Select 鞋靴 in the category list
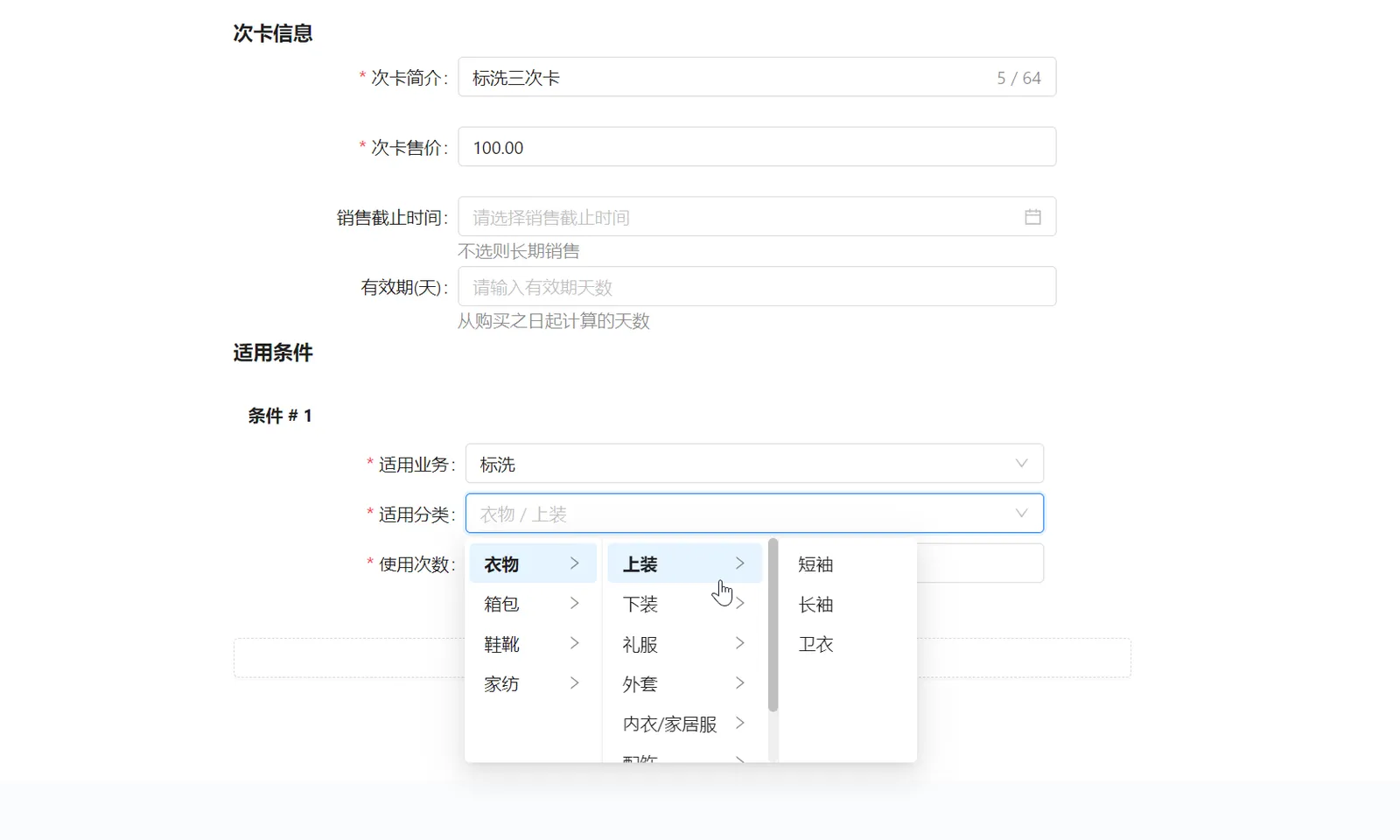 533,644
